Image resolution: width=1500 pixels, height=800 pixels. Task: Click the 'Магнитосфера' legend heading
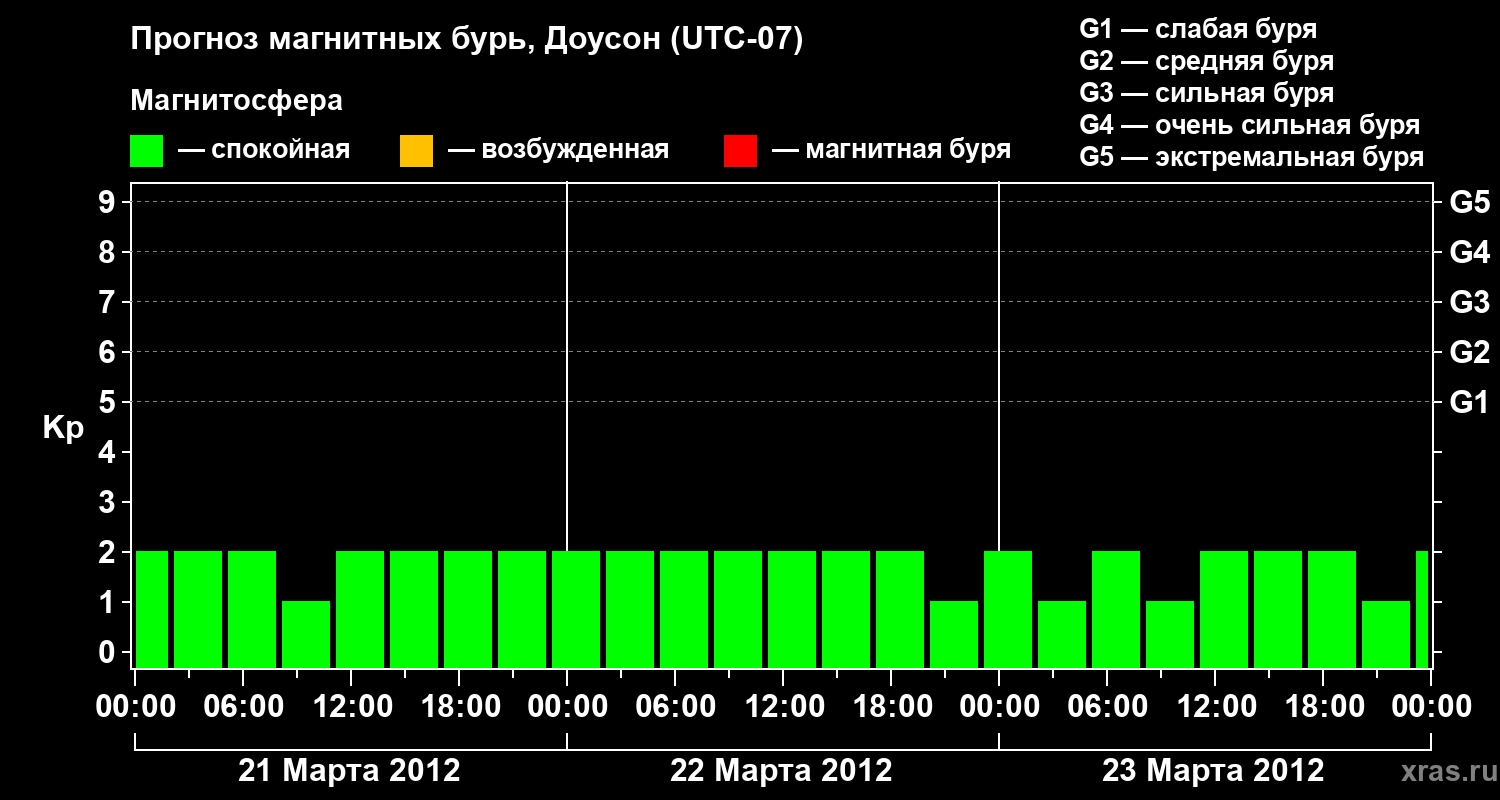click(x=237, y=101)
